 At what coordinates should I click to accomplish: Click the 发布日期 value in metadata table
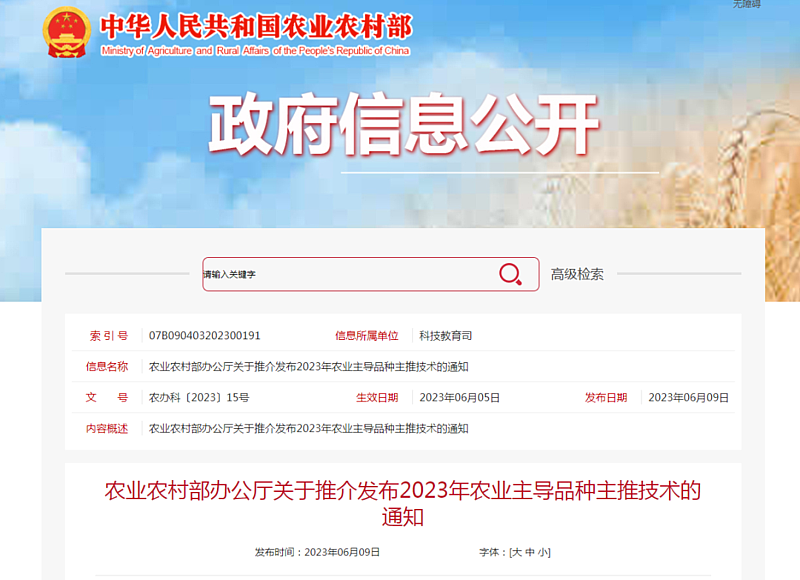tap(688, 397)
